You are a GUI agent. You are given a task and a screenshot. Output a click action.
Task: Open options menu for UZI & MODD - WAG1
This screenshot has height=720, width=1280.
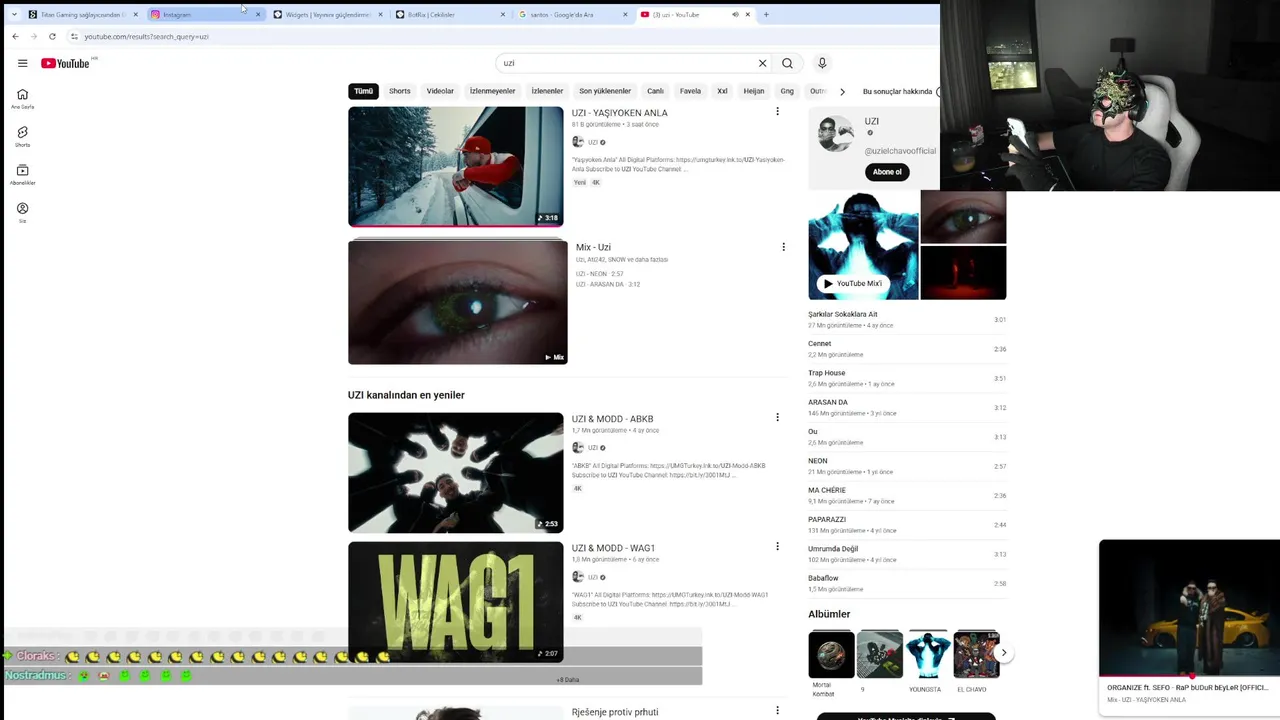pos(777,546)
